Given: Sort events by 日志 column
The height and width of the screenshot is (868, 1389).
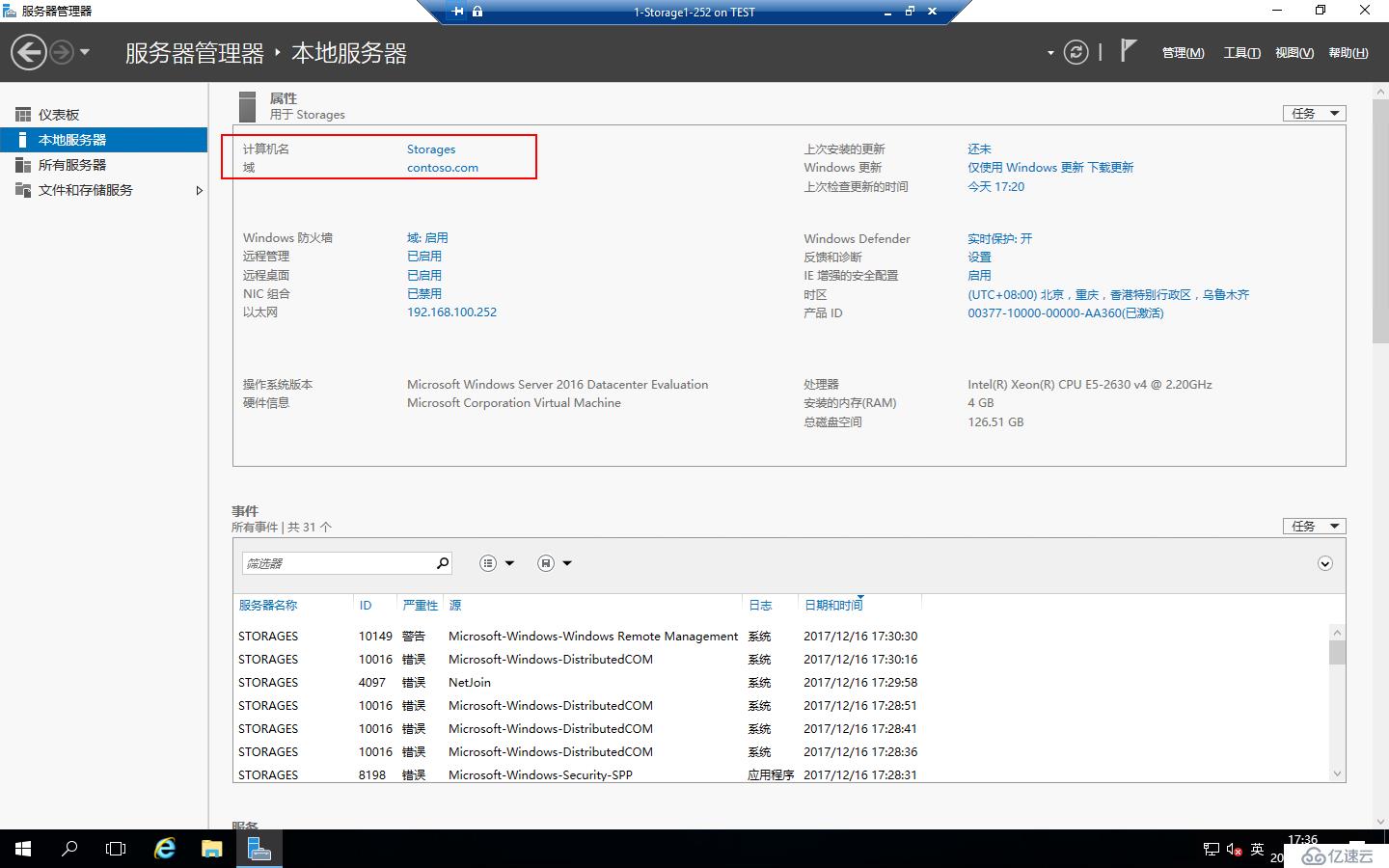Looking at the screenshot, I should pos(761,606).
